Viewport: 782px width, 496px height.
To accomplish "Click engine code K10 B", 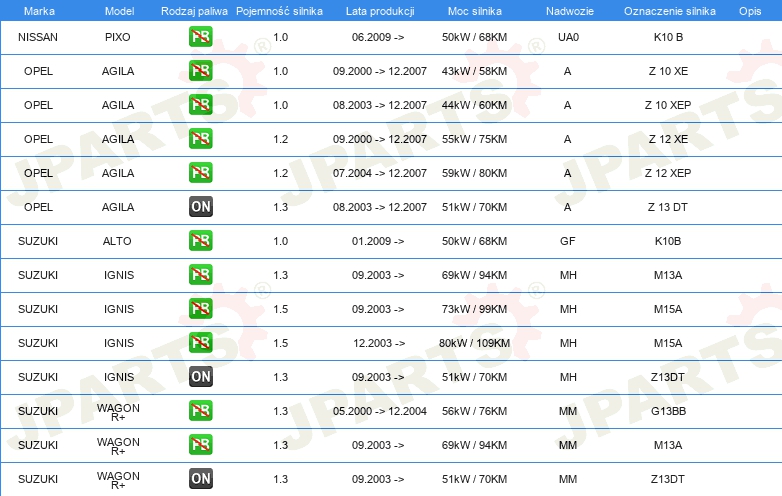I will point(668,37).
